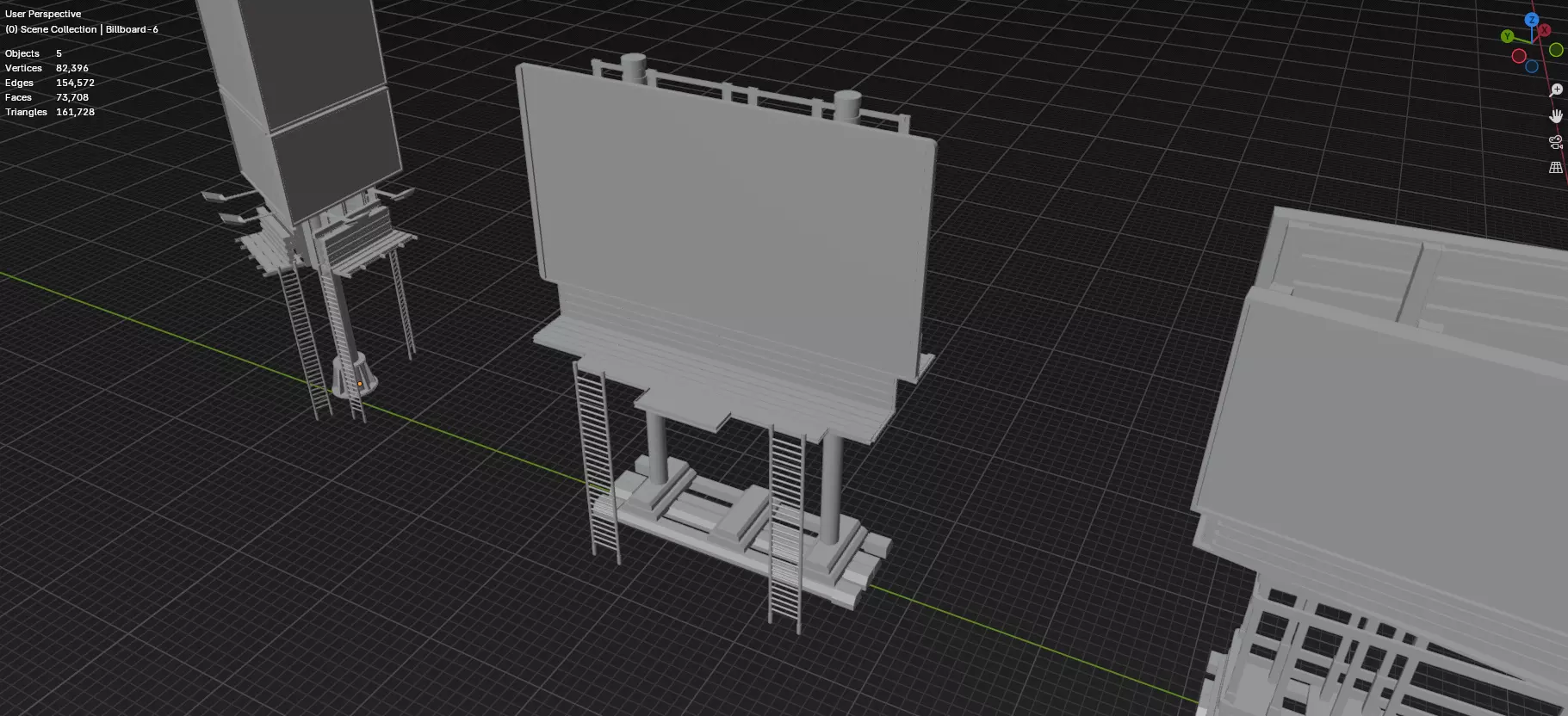1568x716 pixels.
Task: Snap view to Y axis on navigation gizmo
Action: 1507,36
